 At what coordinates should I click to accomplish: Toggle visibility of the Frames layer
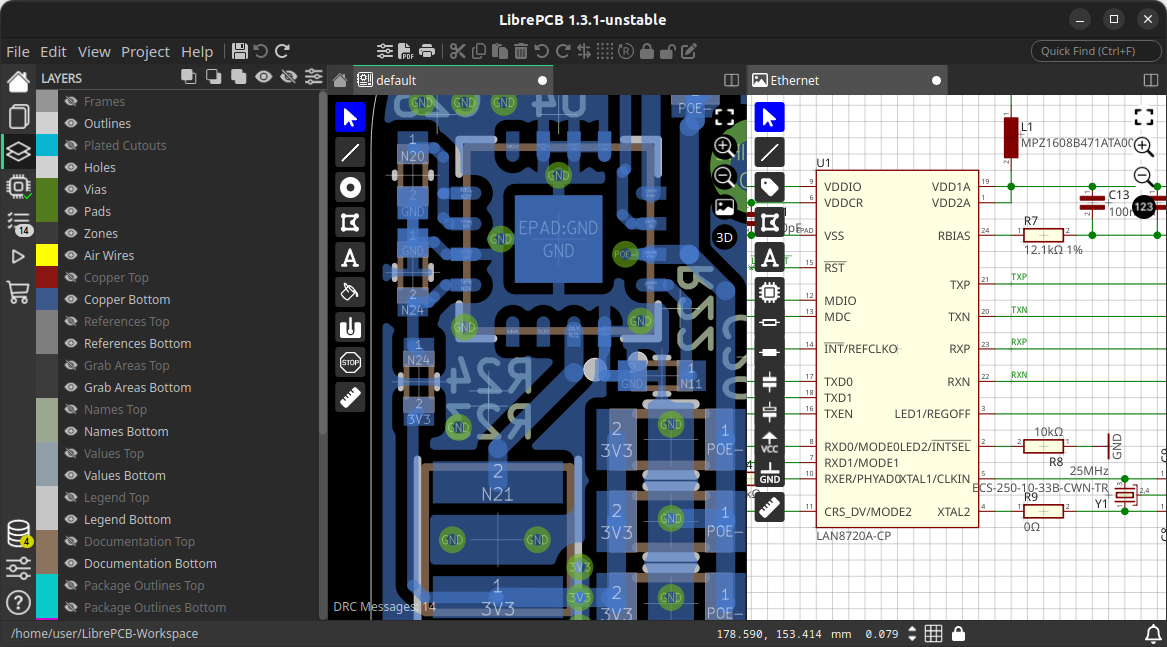[x=71, y=101]
